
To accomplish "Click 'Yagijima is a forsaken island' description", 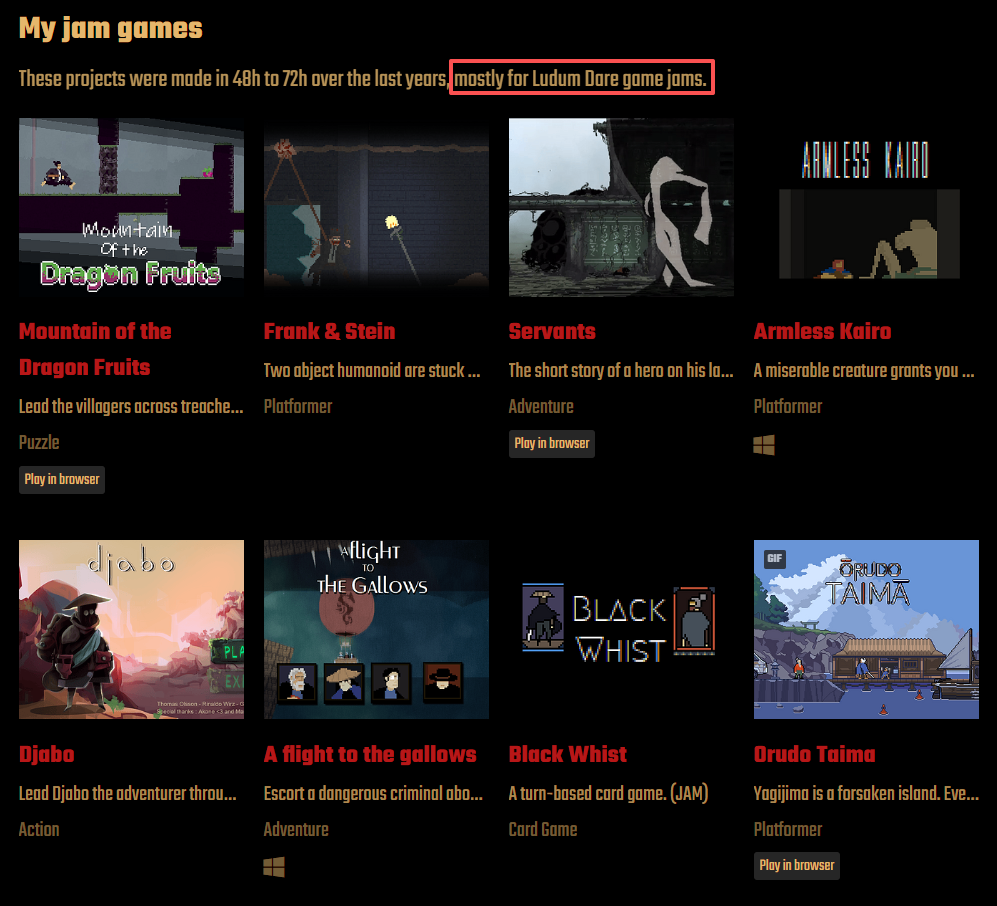I will pyautogui.click(x=866, y=793).
